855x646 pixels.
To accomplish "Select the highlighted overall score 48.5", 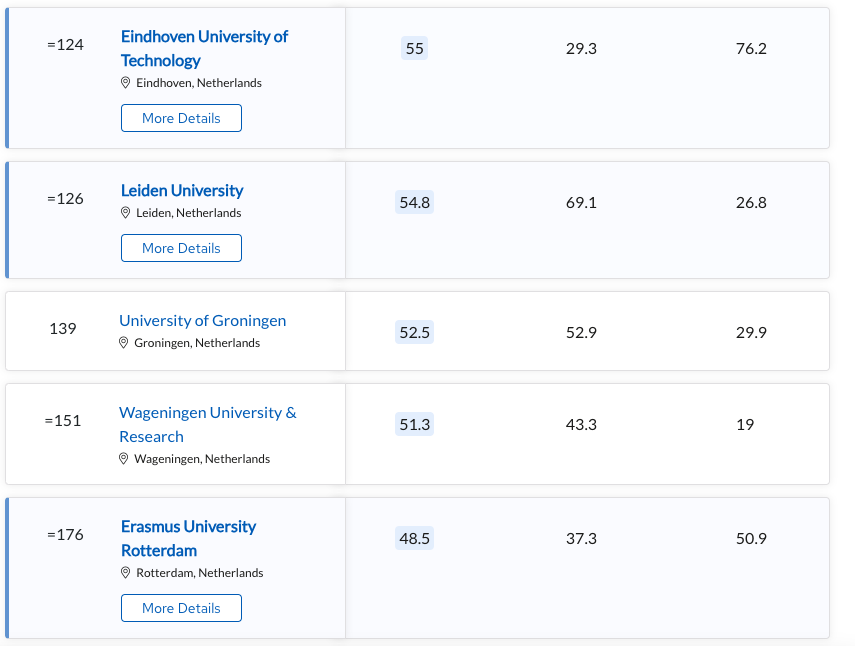I will 414,538.
